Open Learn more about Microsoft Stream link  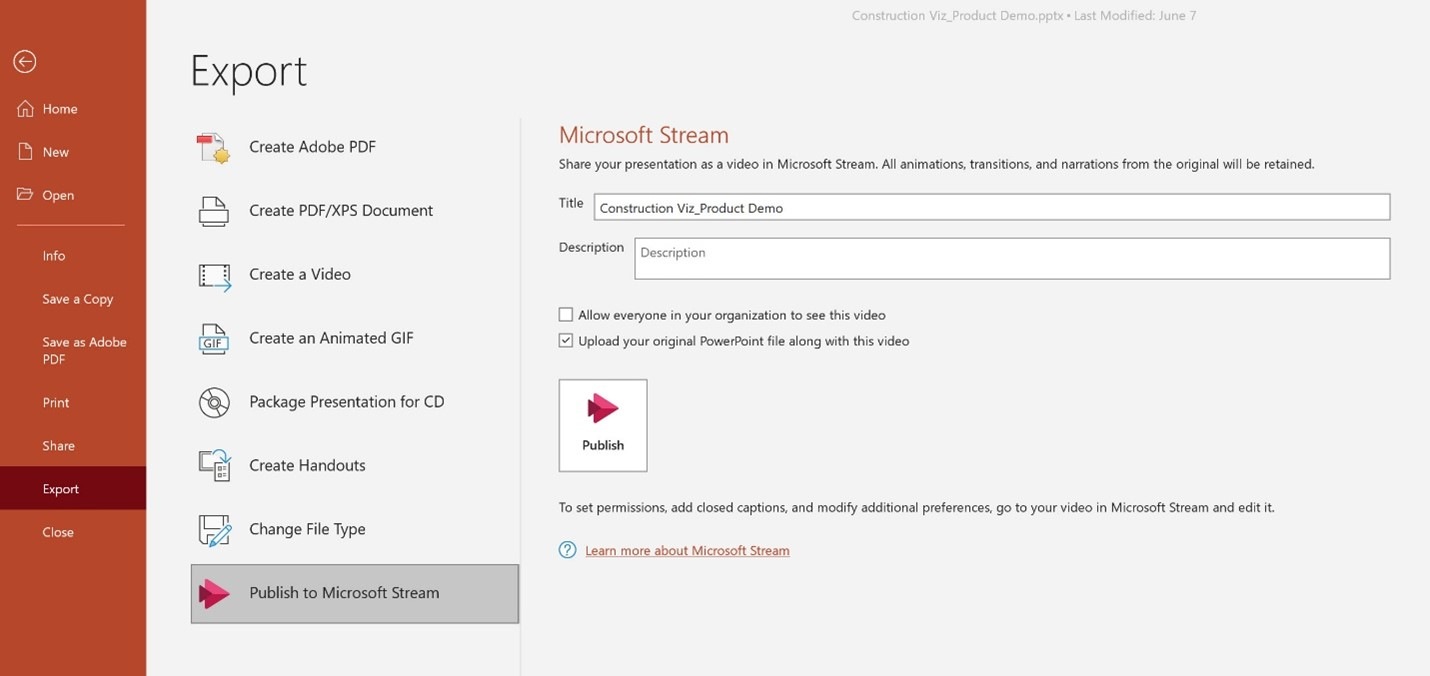click(x=687, y=551)
